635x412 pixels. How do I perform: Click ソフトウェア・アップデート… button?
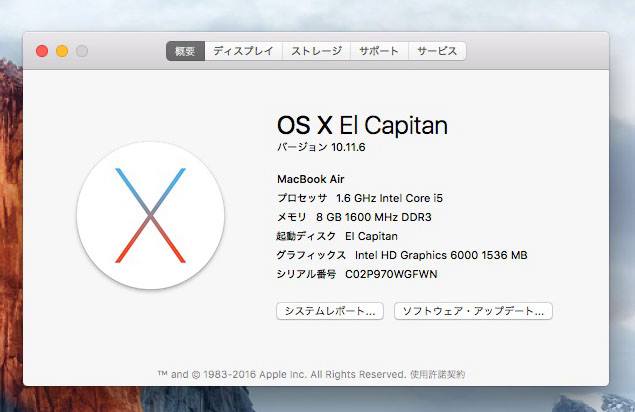(473, 311)
